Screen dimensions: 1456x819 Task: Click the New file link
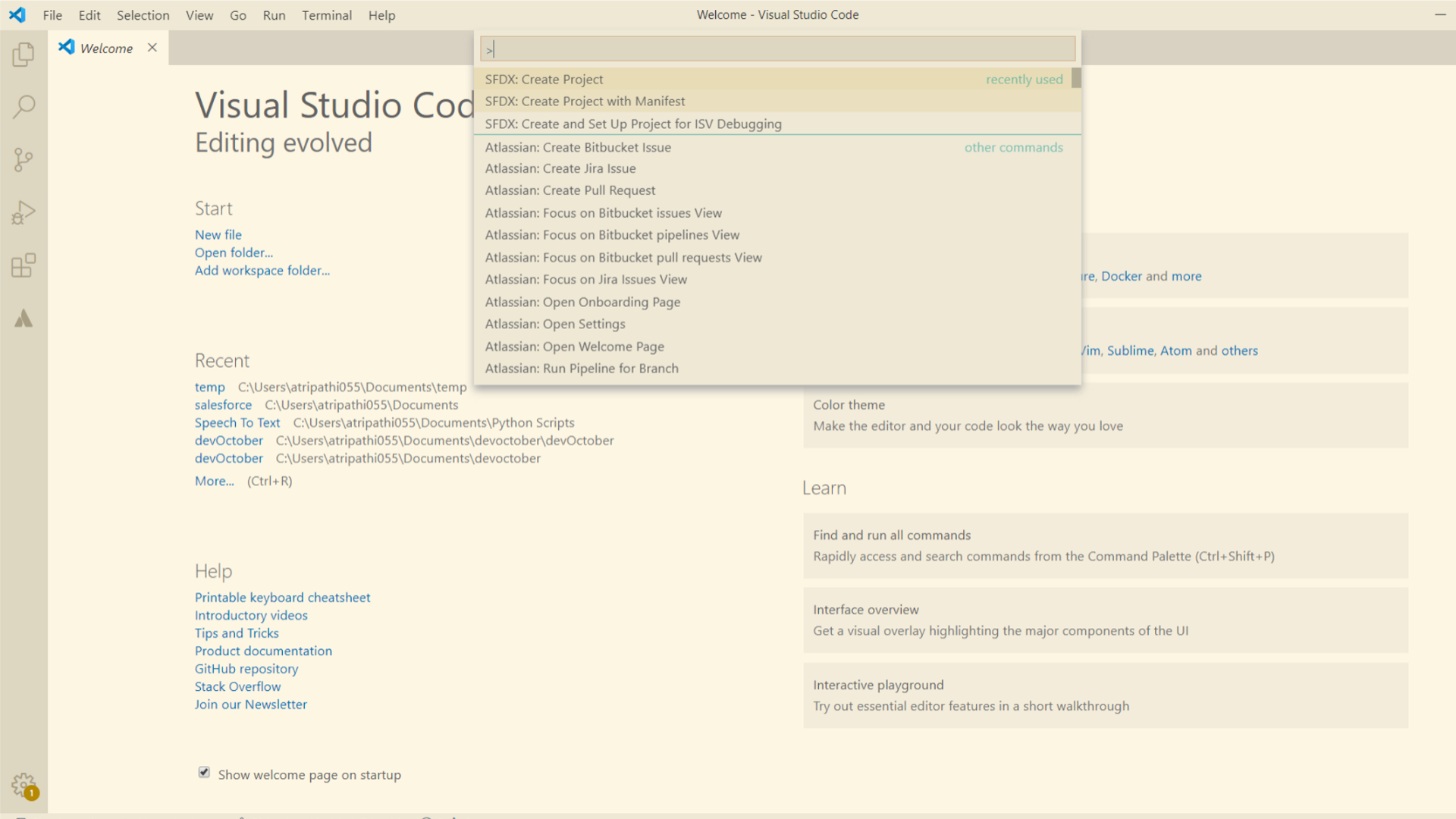point(218,235)
